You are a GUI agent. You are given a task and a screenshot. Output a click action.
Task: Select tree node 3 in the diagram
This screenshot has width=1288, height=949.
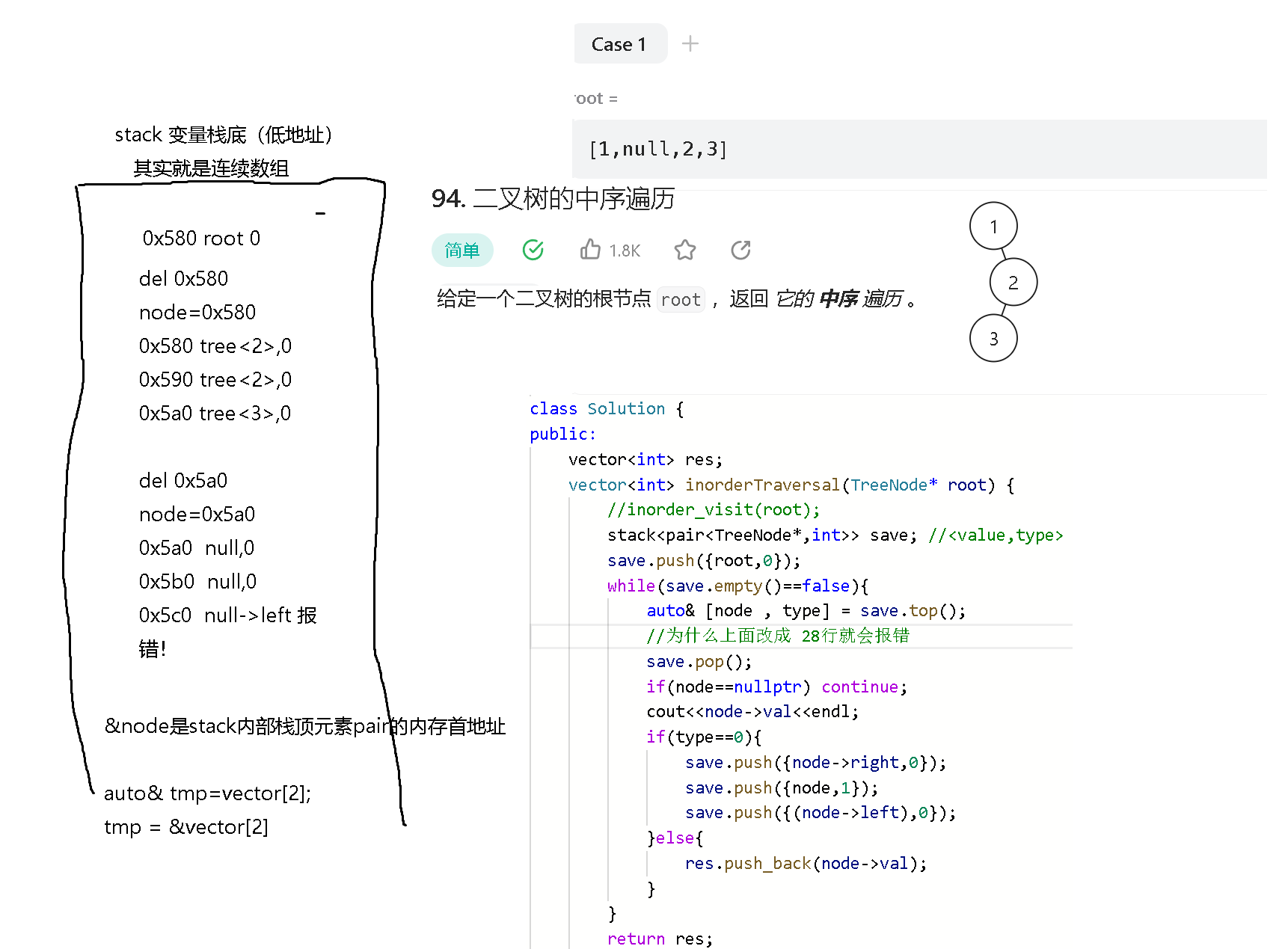point(993,339)
